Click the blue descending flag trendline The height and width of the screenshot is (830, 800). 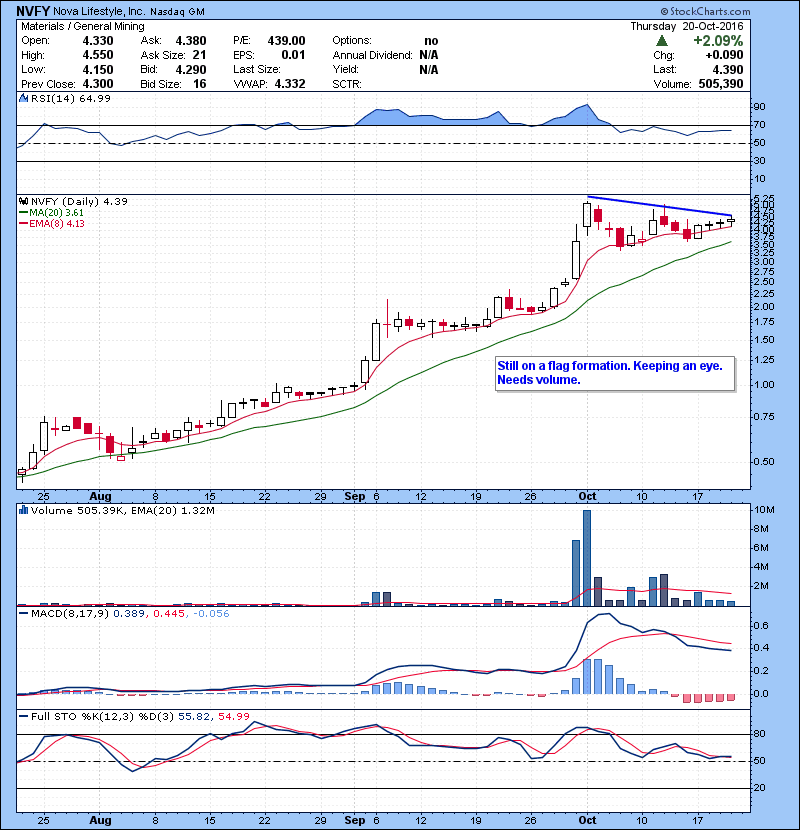click(x=660, y=206)
